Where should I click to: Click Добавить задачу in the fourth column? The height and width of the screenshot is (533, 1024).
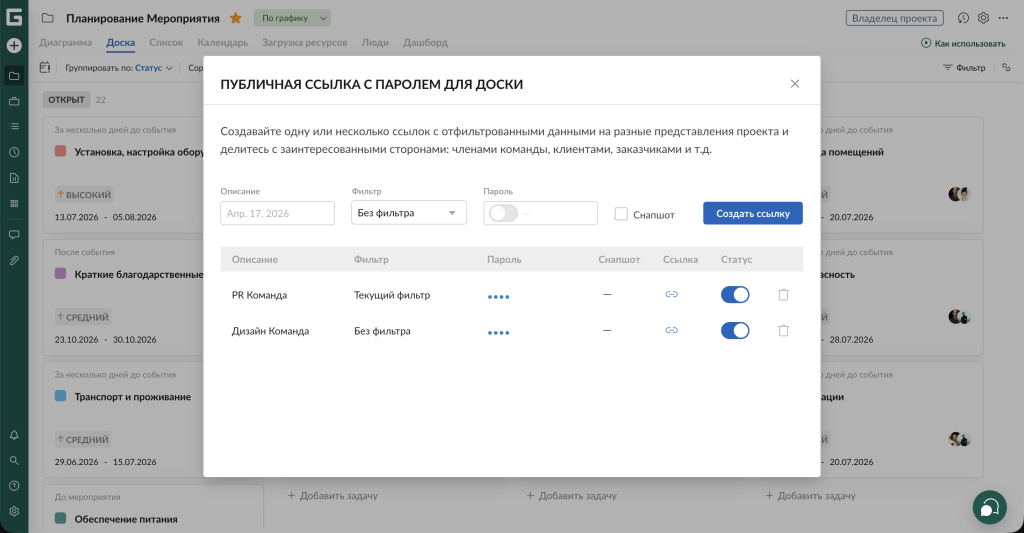click(x=810, y=496)
